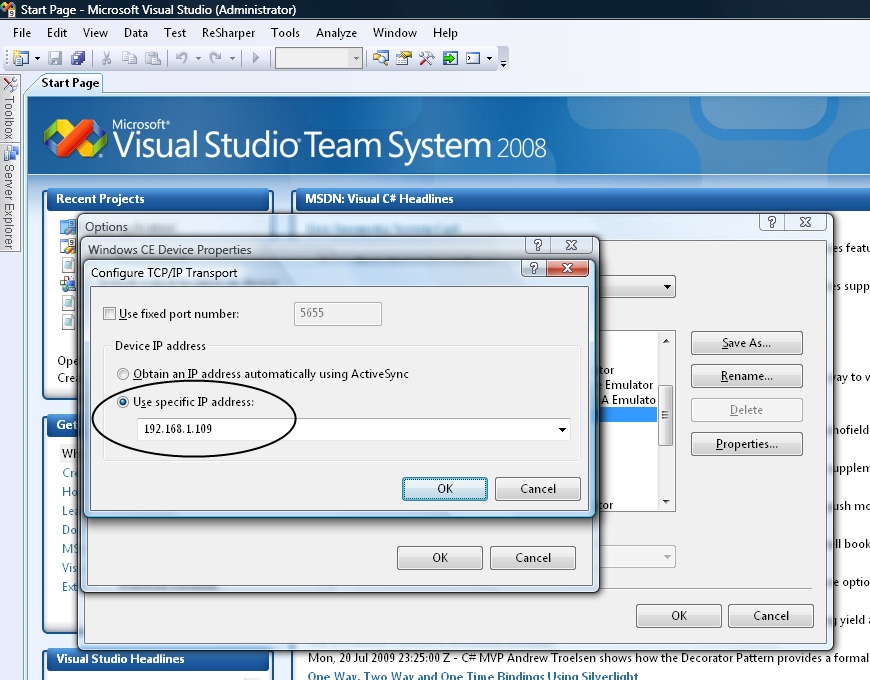Enable Use fixed port number checkbox
The image size is (870, 680).
coord(109,314)
